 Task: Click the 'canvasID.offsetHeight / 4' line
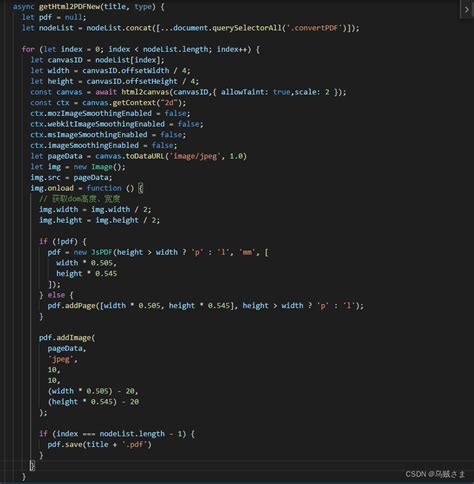click(x=115, y=81)
